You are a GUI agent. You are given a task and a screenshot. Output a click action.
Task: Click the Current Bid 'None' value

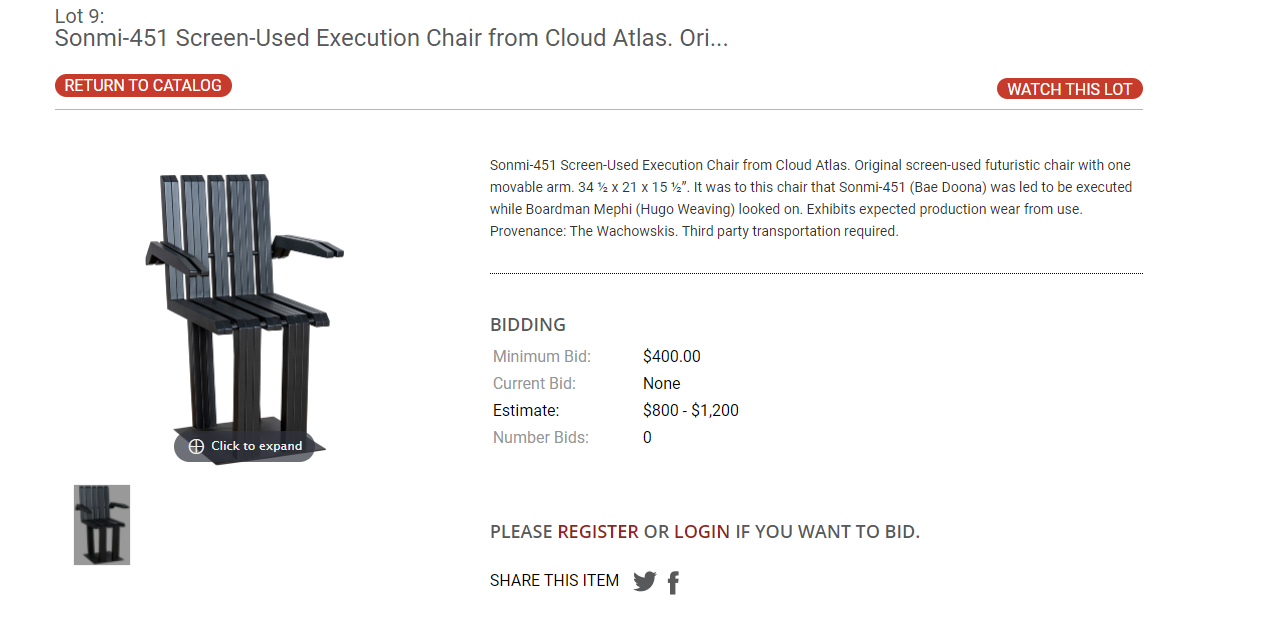[661, 383]
